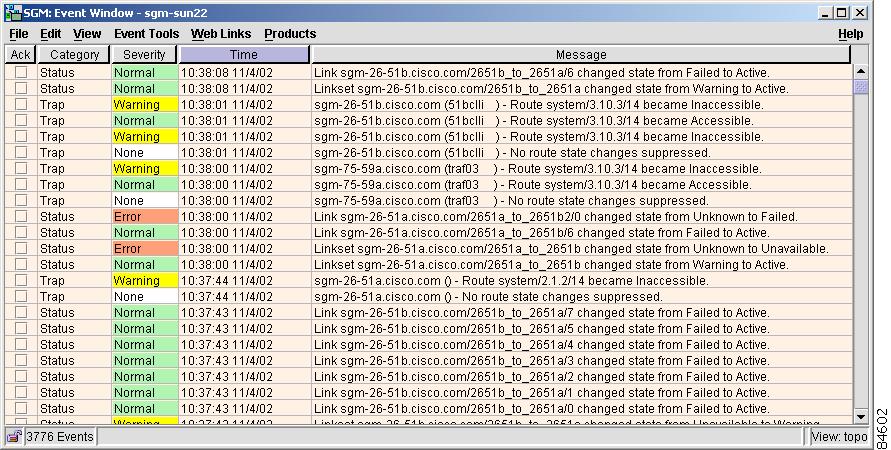Open the View menu
Viewport: 891px width, 450px height.
click(87, 34)
